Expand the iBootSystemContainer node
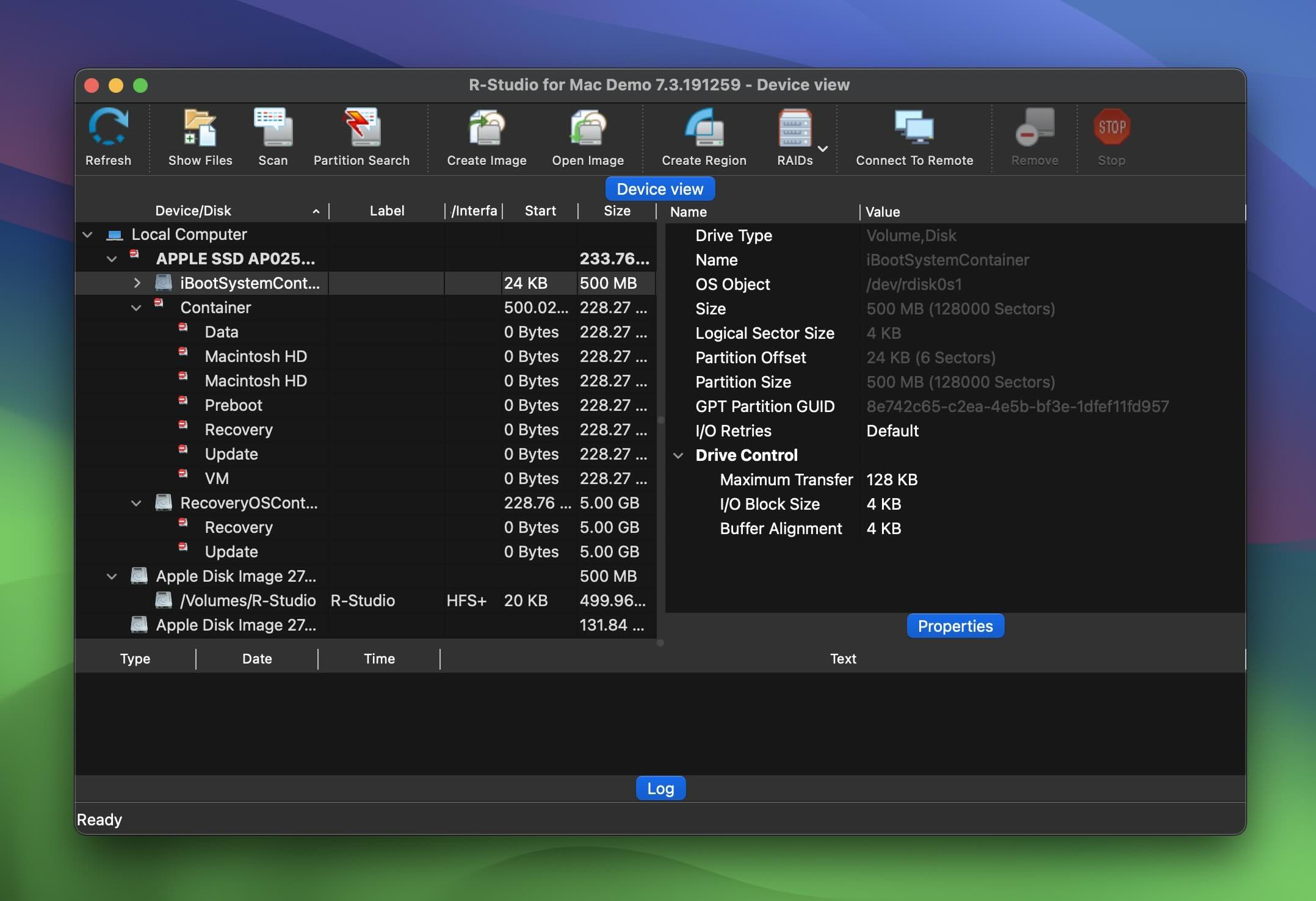 click(137, 283)
